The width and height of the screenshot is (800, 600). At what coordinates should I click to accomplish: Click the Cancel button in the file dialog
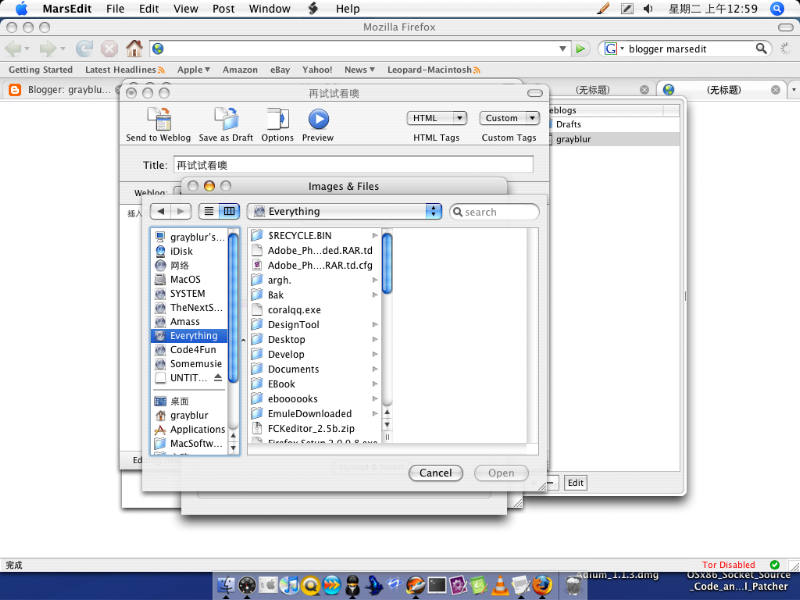tap(436, 473)
